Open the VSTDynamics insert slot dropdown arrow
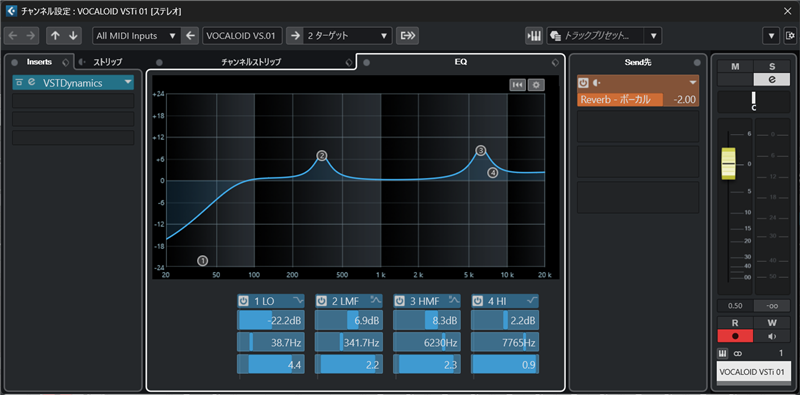This screenshot has height=395, width=800. coord(128,82)
